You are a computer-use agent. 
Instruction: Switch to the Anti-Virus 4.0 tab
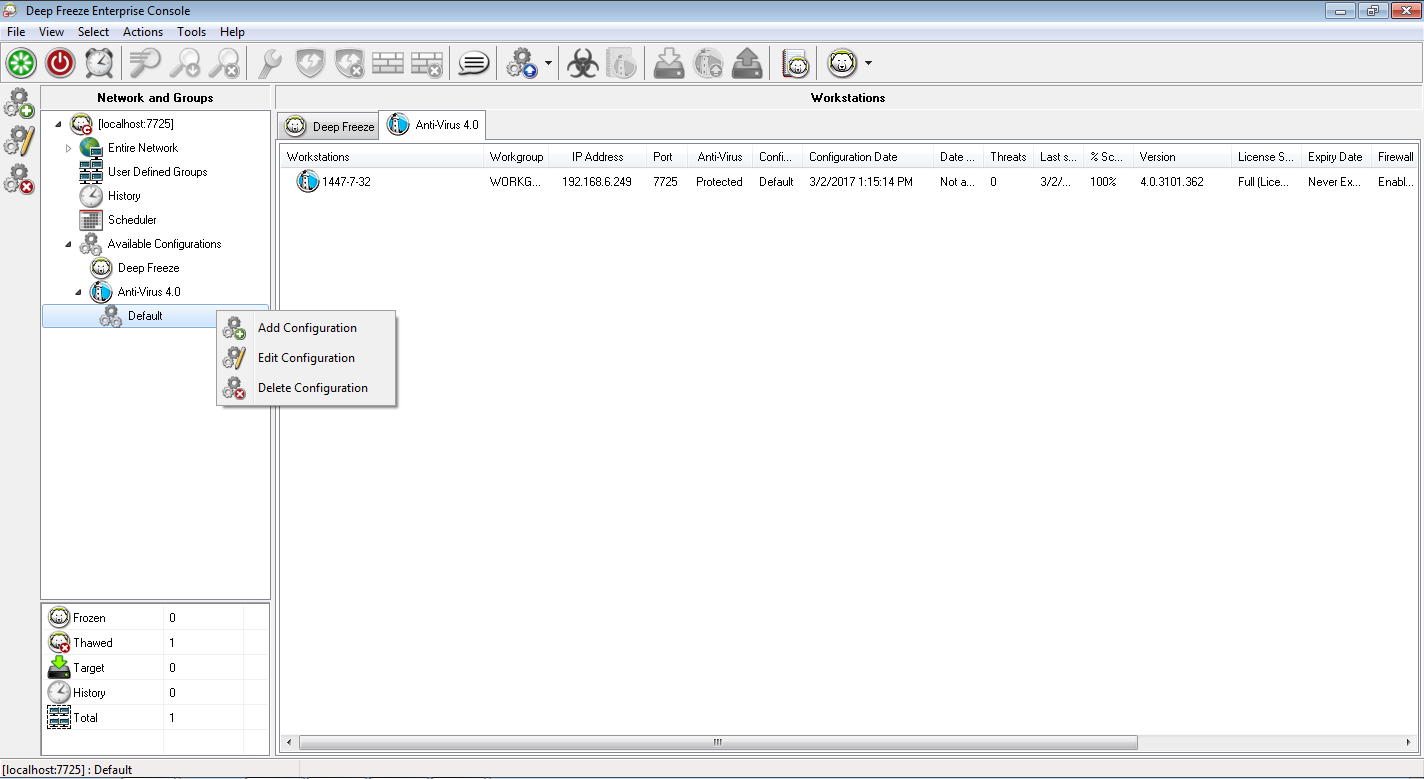click(x=433, y=126)
